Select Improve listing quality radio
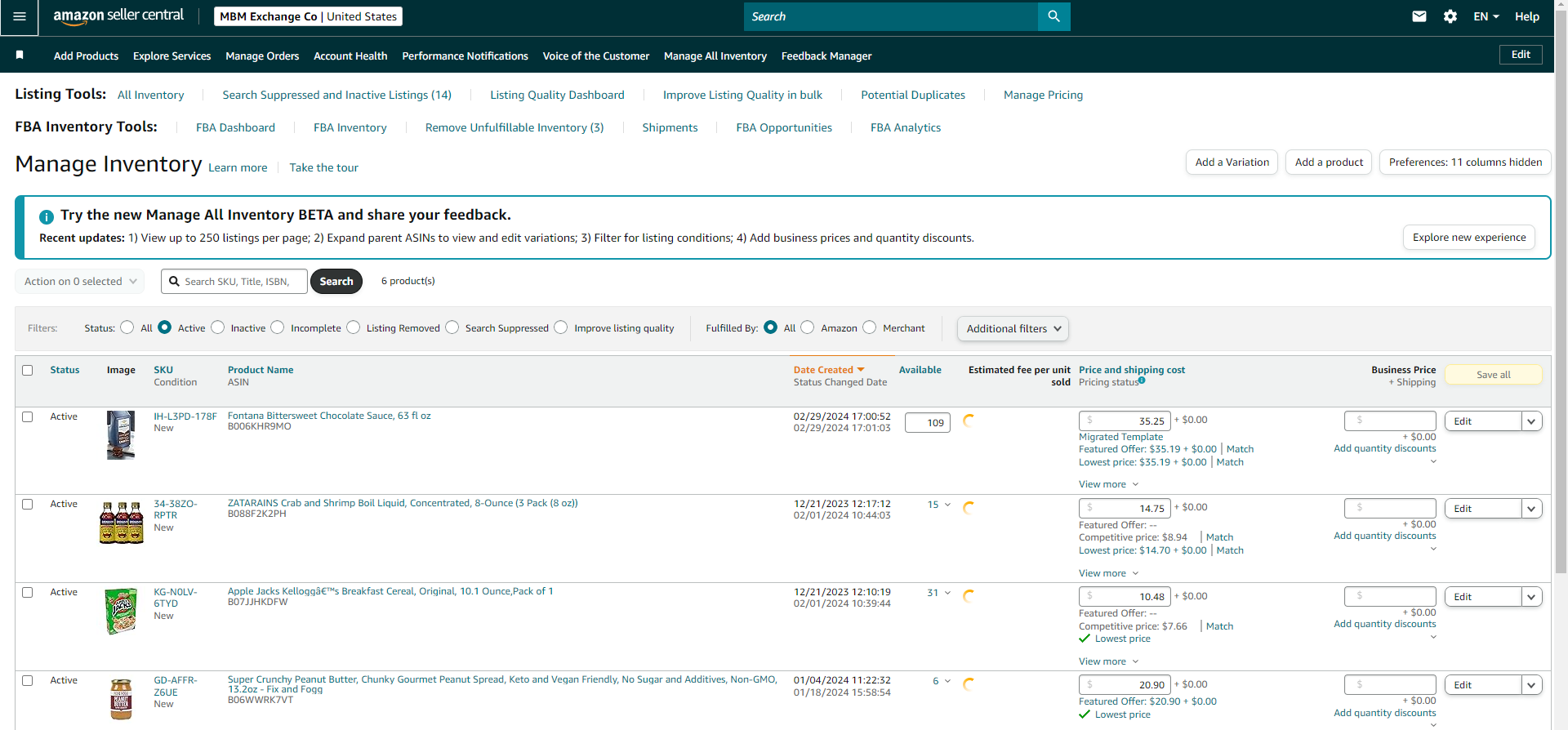 pos(560,327)
